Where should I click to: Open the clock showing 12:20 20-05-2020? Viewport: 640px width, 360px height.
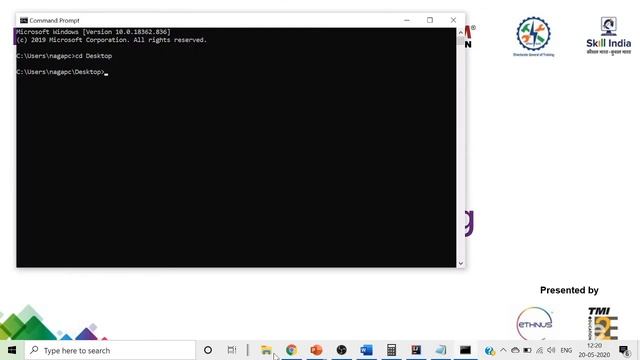point(594,350)
